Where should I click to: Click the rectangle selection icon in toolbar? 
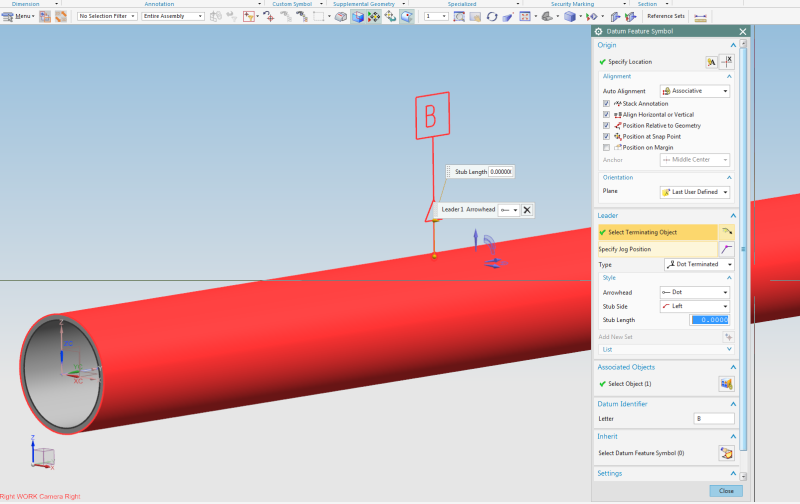click(319, 16)
